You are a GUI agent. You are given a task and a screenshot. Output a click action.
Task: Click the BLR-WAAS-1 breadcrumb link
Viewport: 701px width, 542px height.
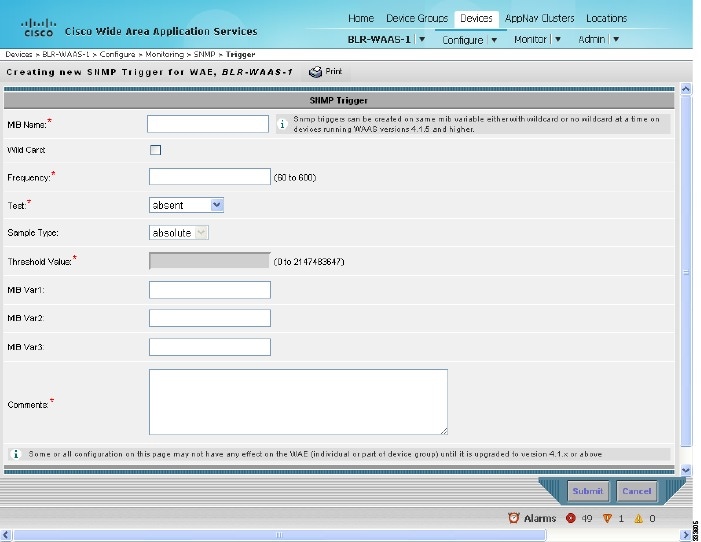66,54
